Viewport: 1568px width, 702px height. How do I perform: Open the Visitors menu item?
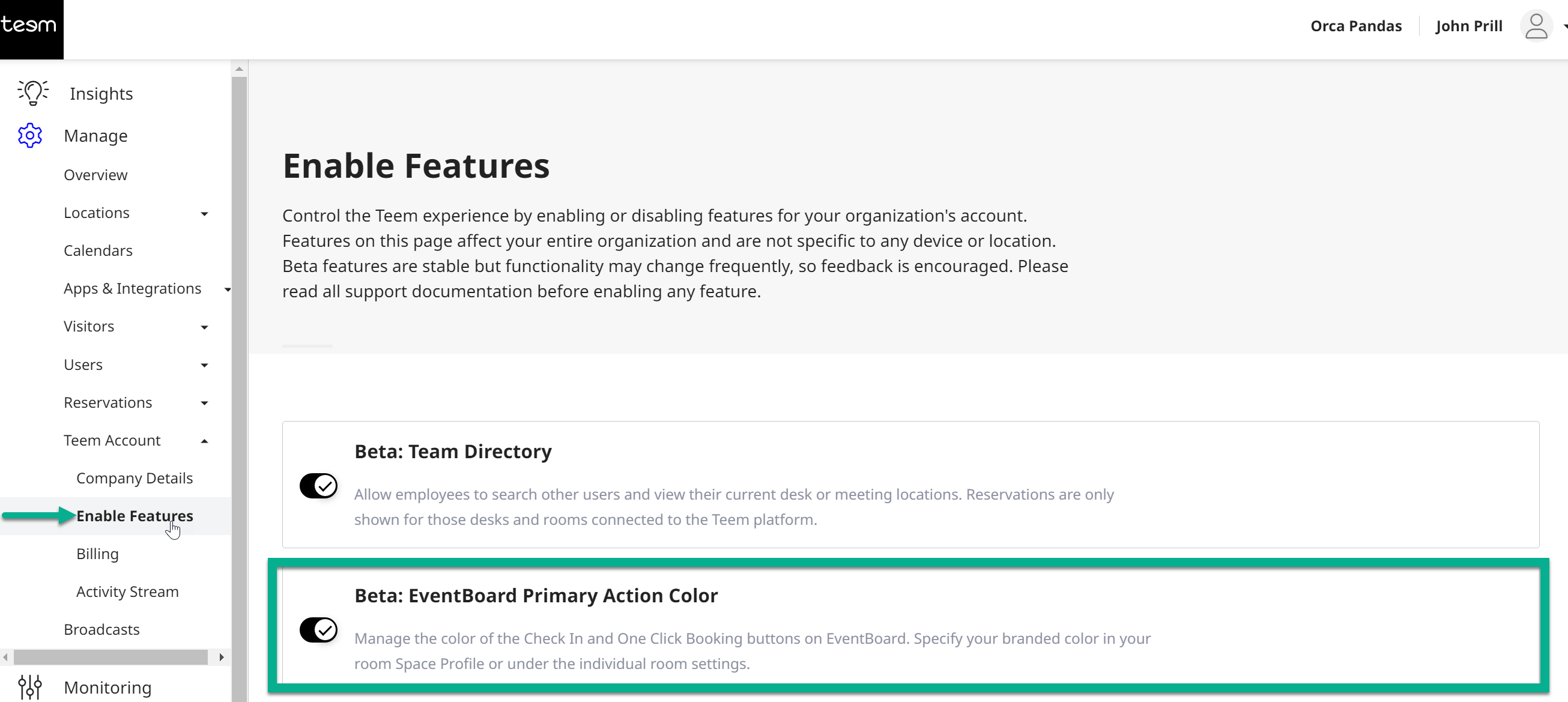coord(89,326)
